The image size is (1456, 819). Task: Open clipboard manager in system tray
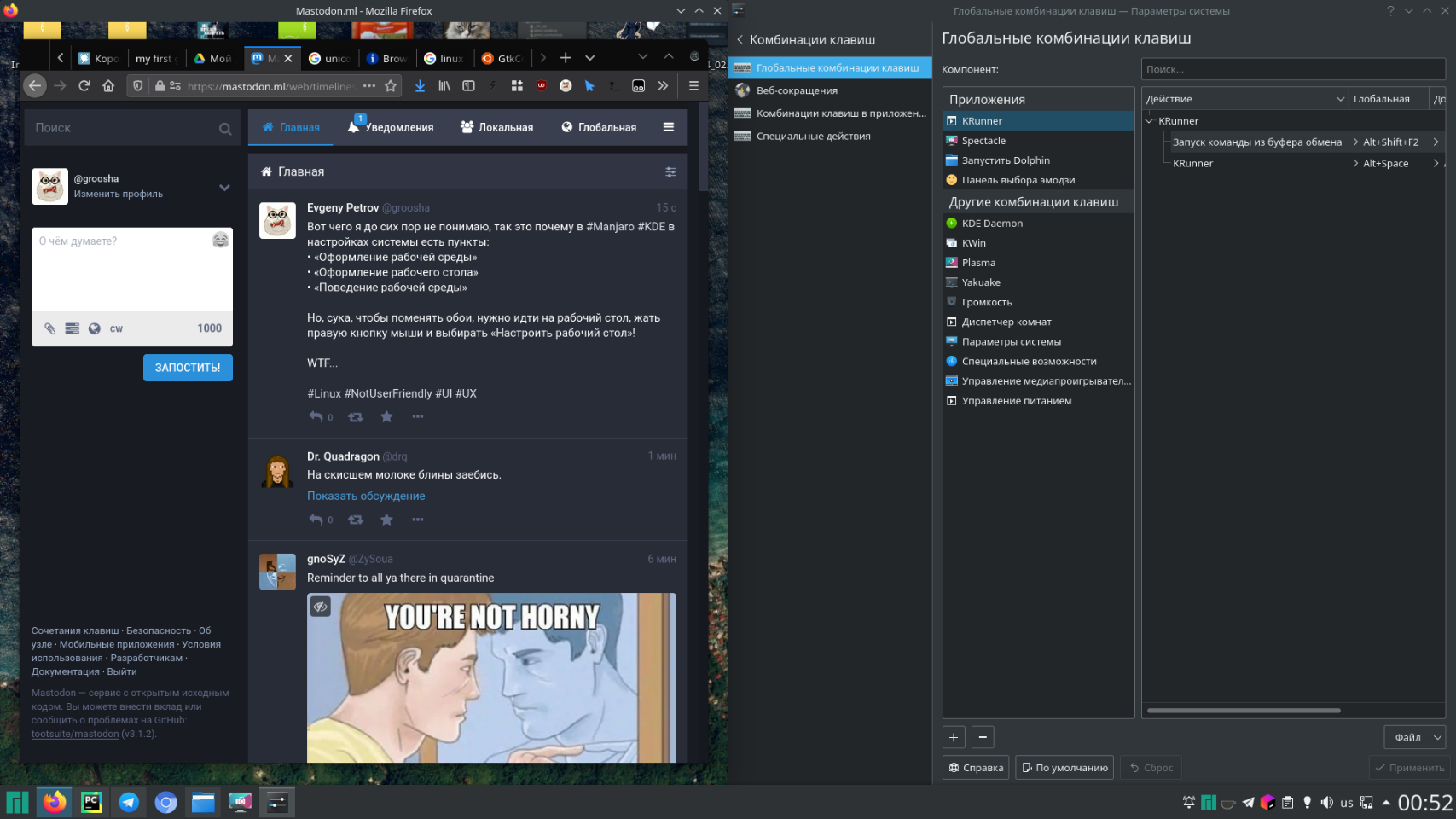(1287, 802)
